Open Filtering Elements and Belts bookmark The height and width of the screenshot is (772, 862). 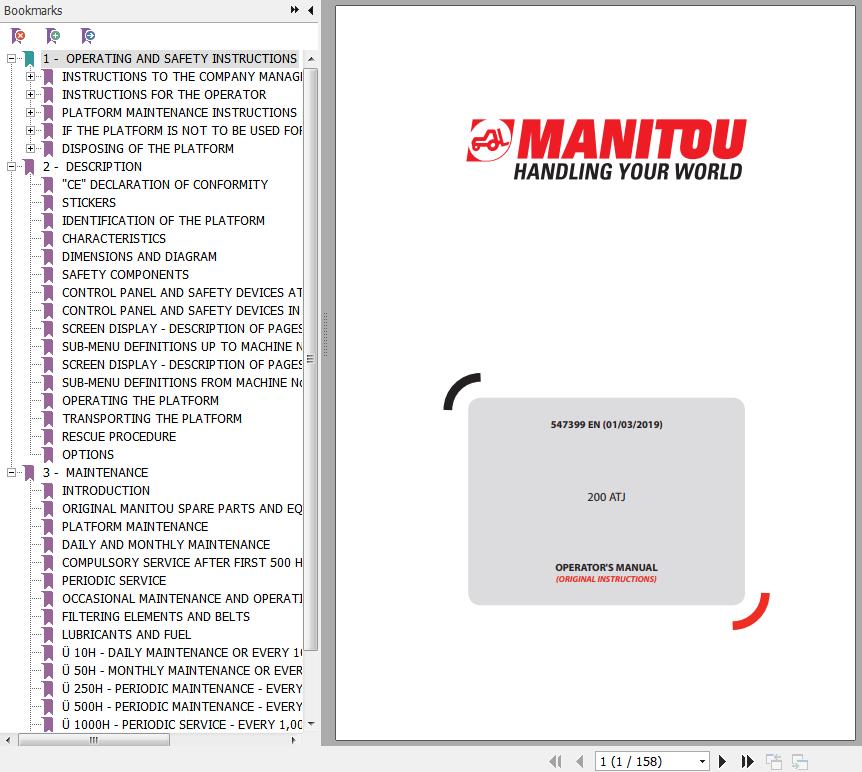[156, 616]
